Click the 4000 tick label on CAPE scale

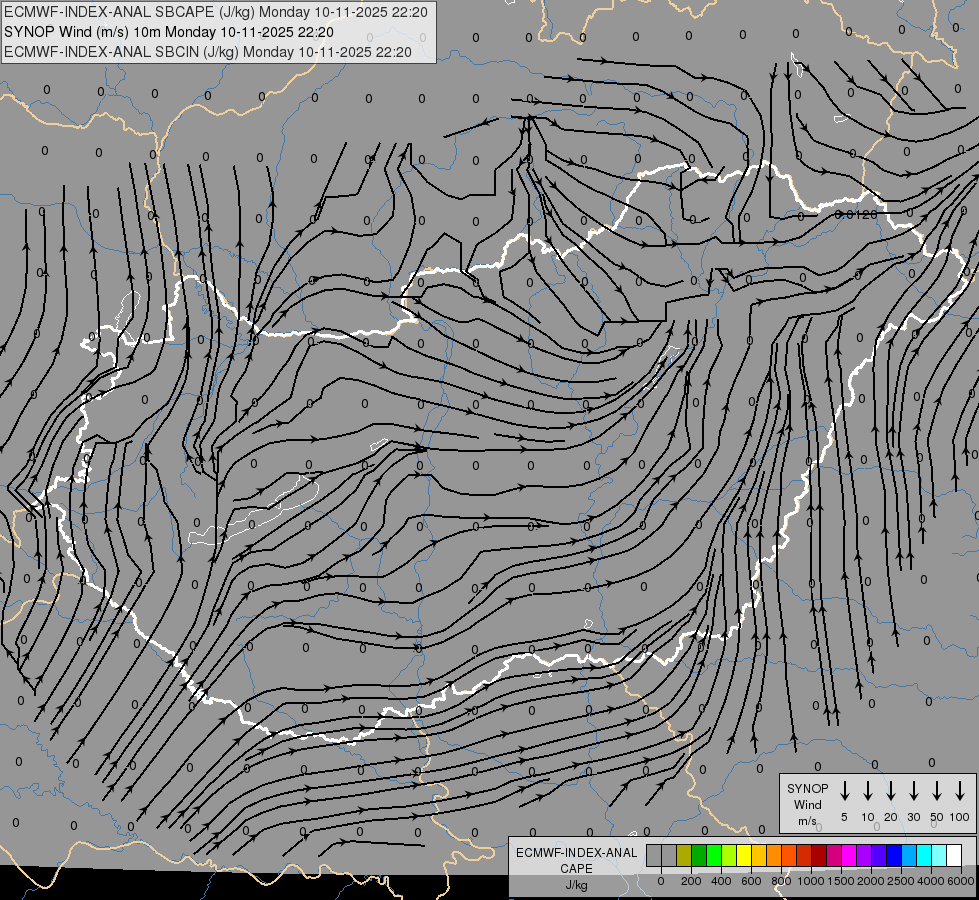pos(931,881)
